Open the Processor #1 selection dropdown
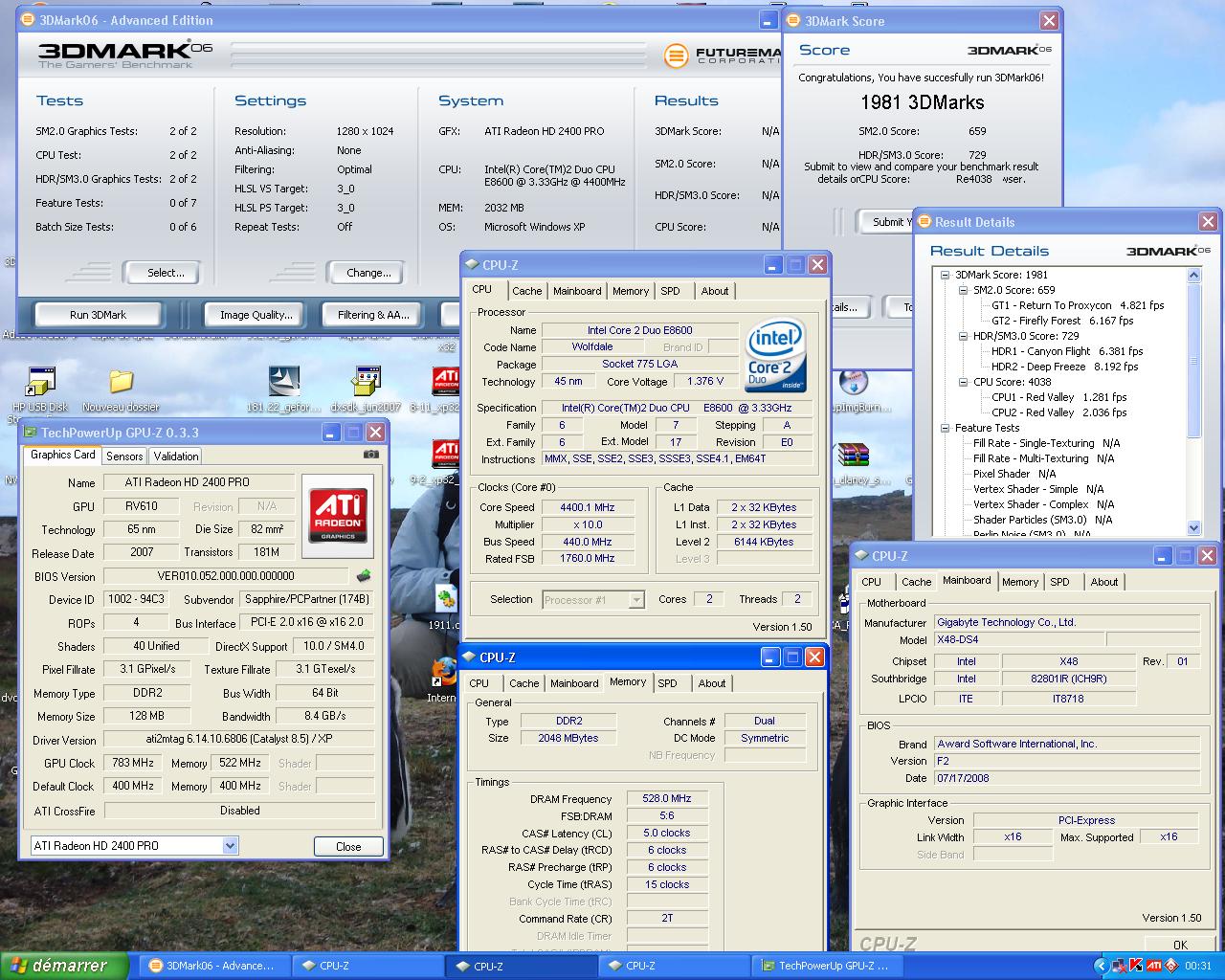1225x980 pixels. coord(636,600)
